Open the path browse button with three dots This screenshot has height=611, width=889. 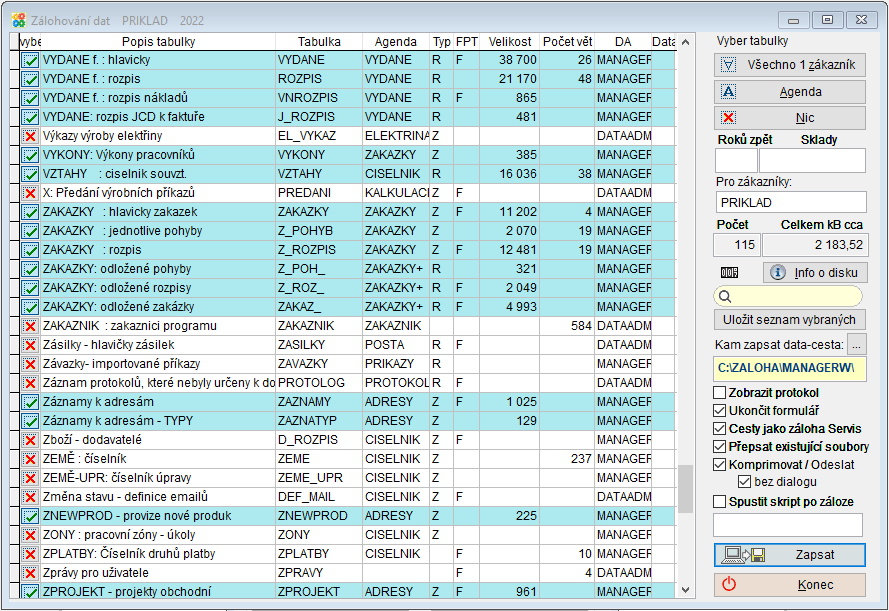click(856, 345)
